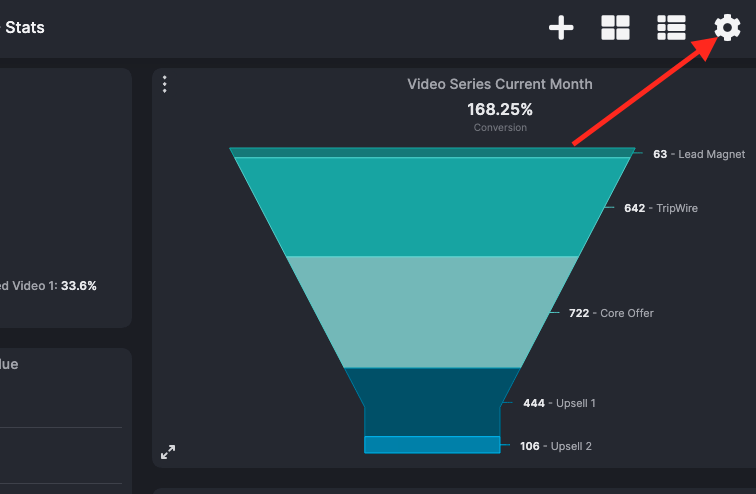Click the plus icon to add widget
Viewport: 756px width, 494px height.
point(561,28)
